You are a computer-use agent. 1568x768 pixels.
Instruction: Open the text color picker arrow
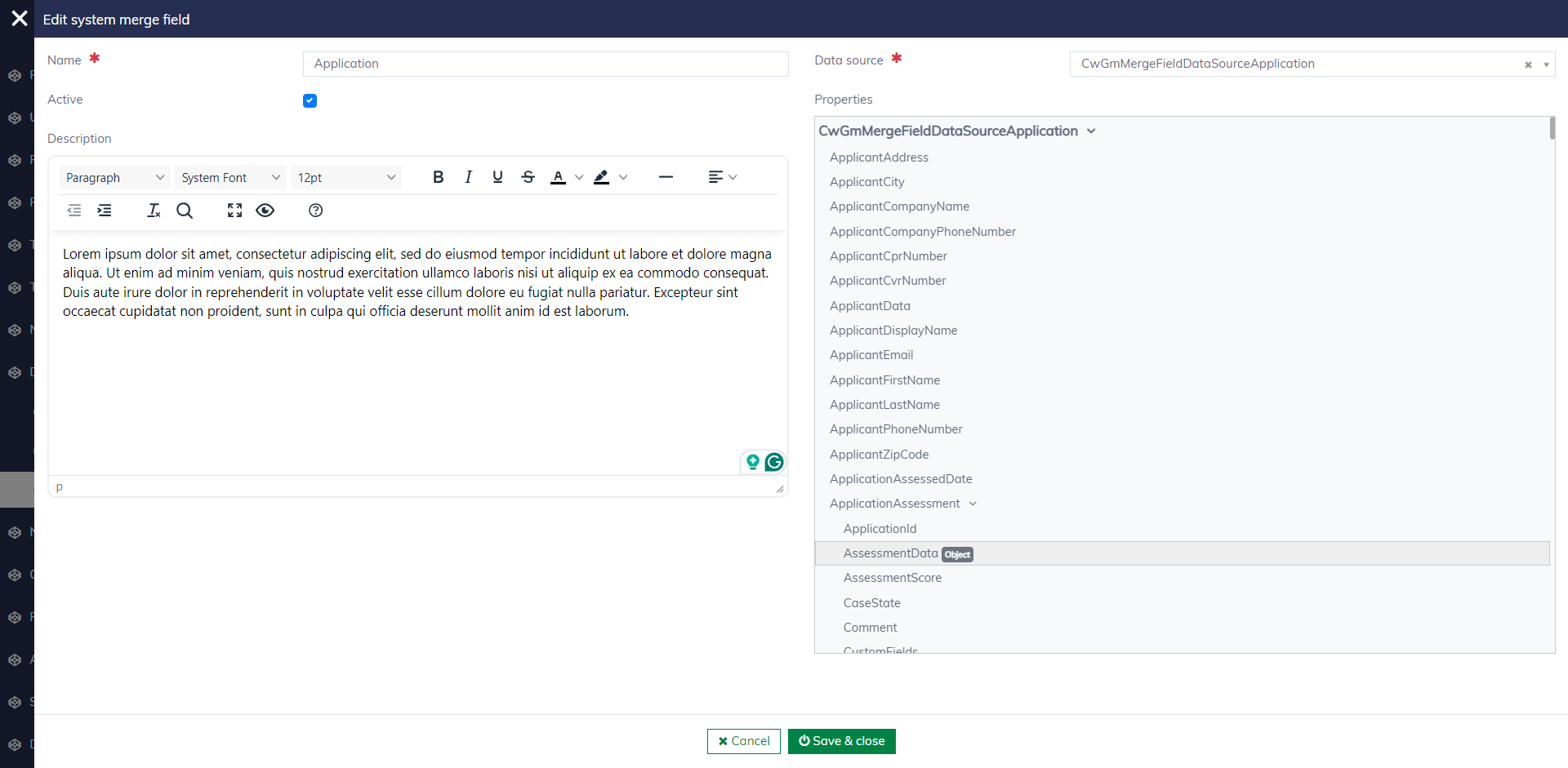click(x=579, y=177)
